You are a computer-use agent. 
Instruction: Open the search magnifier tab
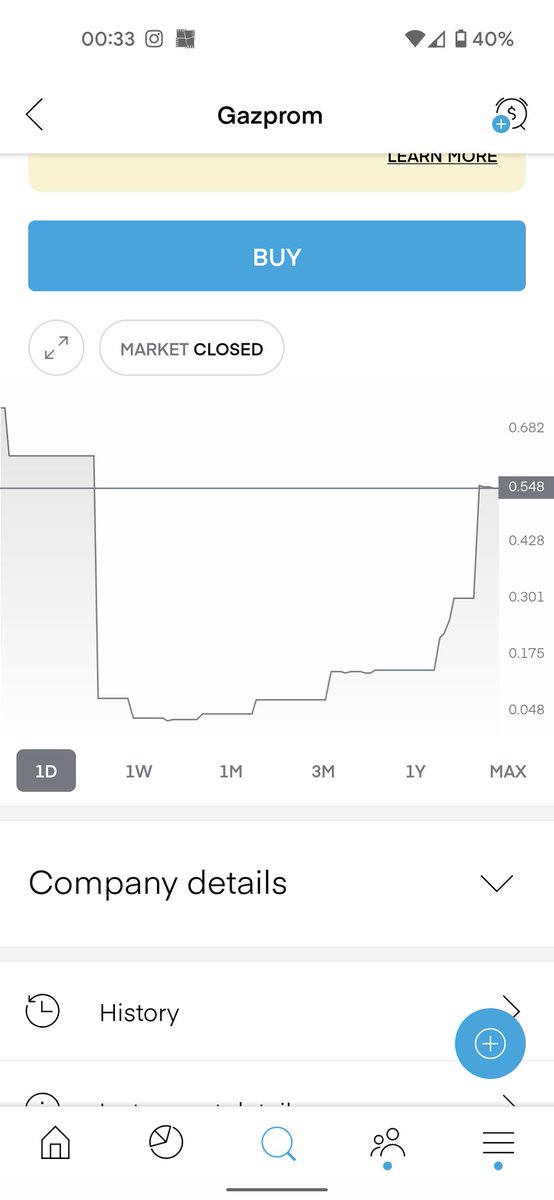tap(278, 1143)
